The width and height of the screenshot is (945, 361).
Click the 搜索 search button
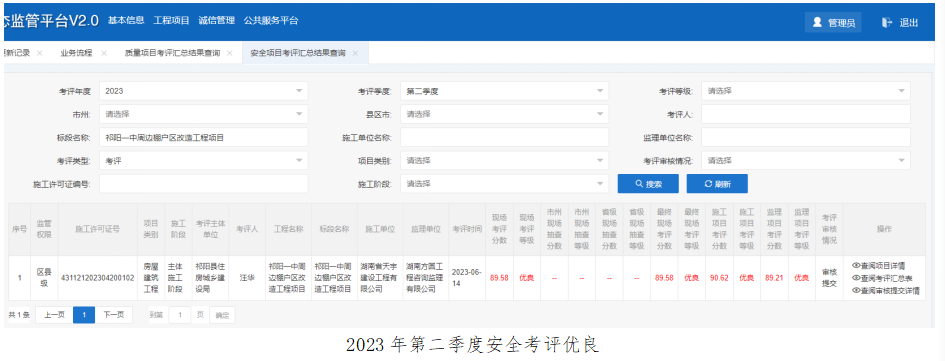[648, 184]
